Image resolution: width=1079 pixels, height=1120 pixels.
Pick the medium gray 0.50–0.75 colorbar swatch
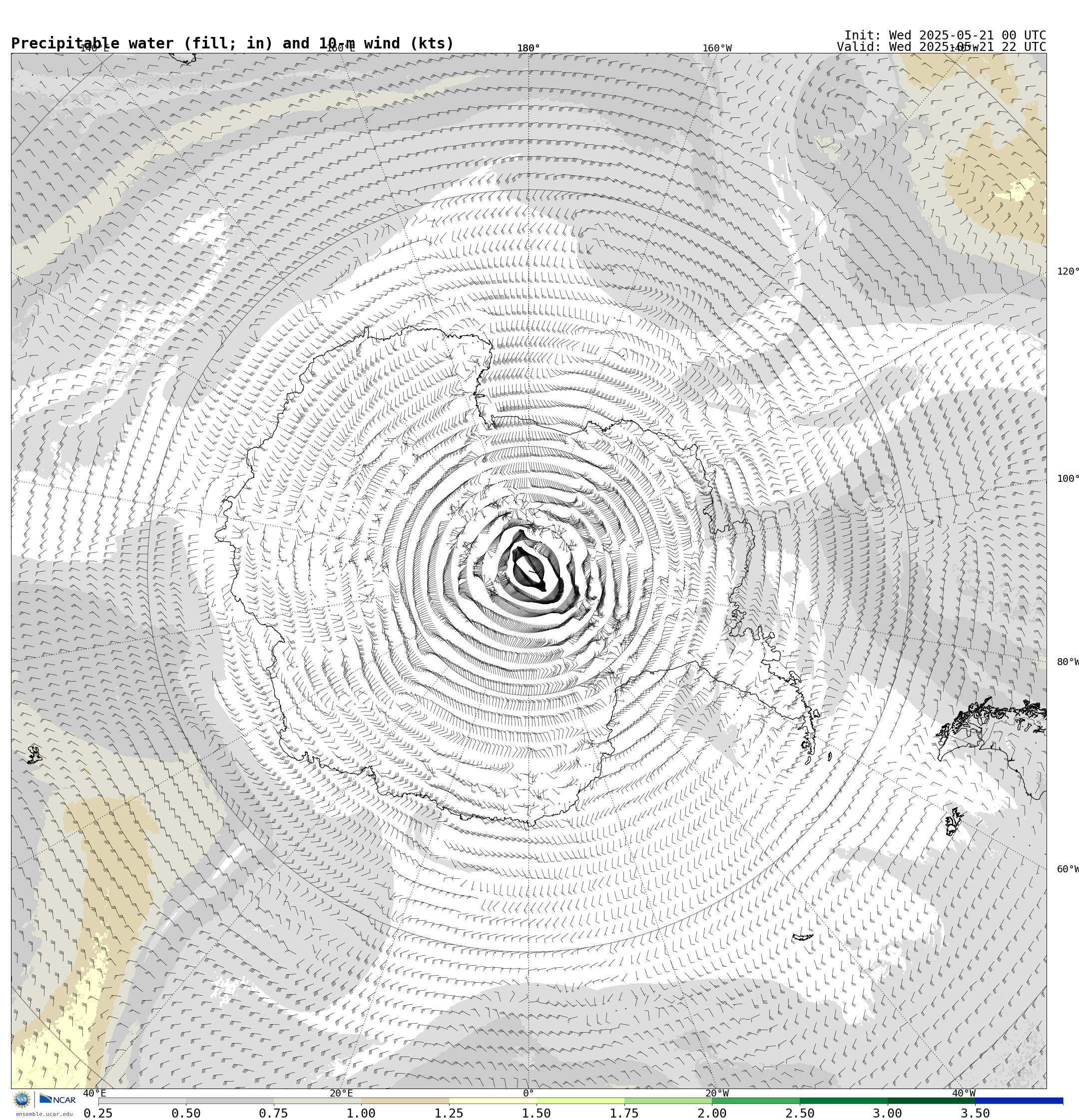click(230, 1101)
